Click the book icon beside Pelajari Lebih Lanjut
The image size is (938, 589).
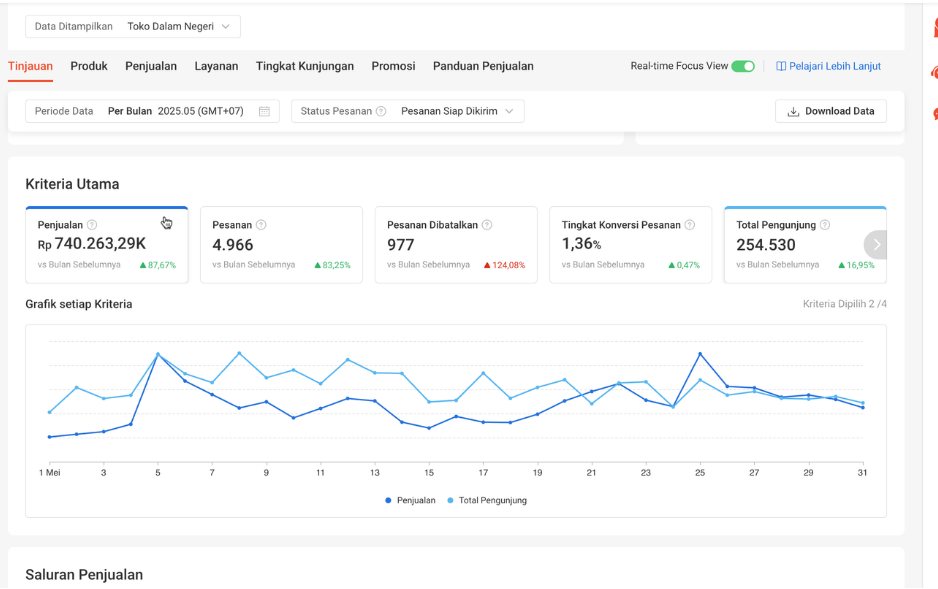point(781,66)
